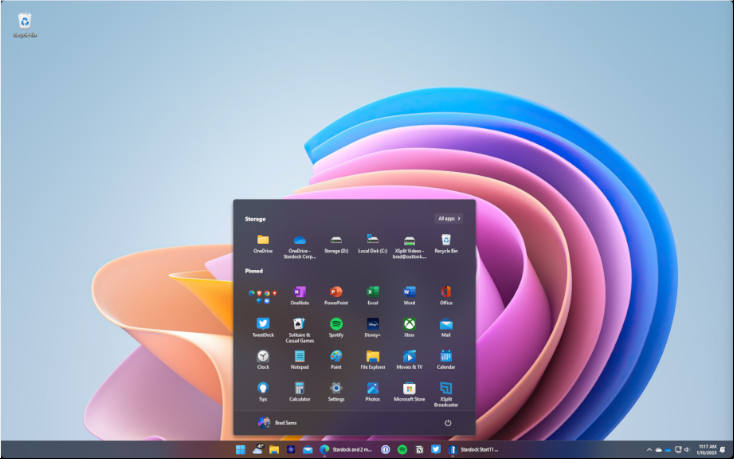Switch to the Edge Stardock window on taskbar
The height and width of the screenshot is (459, 734).
[346, 450]
